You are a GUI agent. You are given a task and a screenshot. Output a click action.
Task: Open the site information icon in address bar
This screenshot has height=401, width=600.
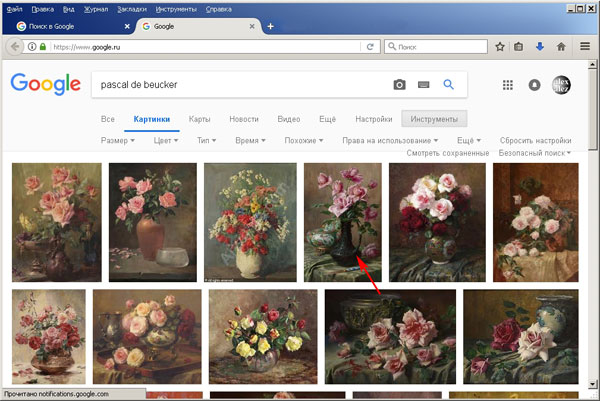pyautogui.click(x=32, y=47)
